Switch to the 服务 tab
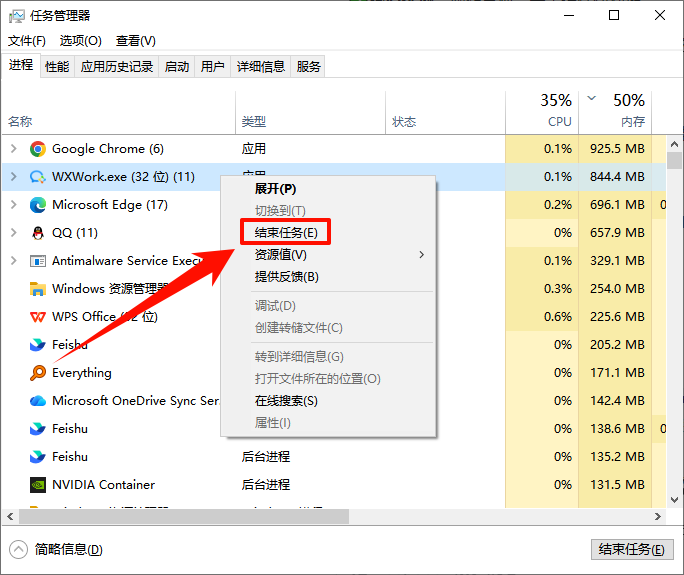 click(308, 67)
